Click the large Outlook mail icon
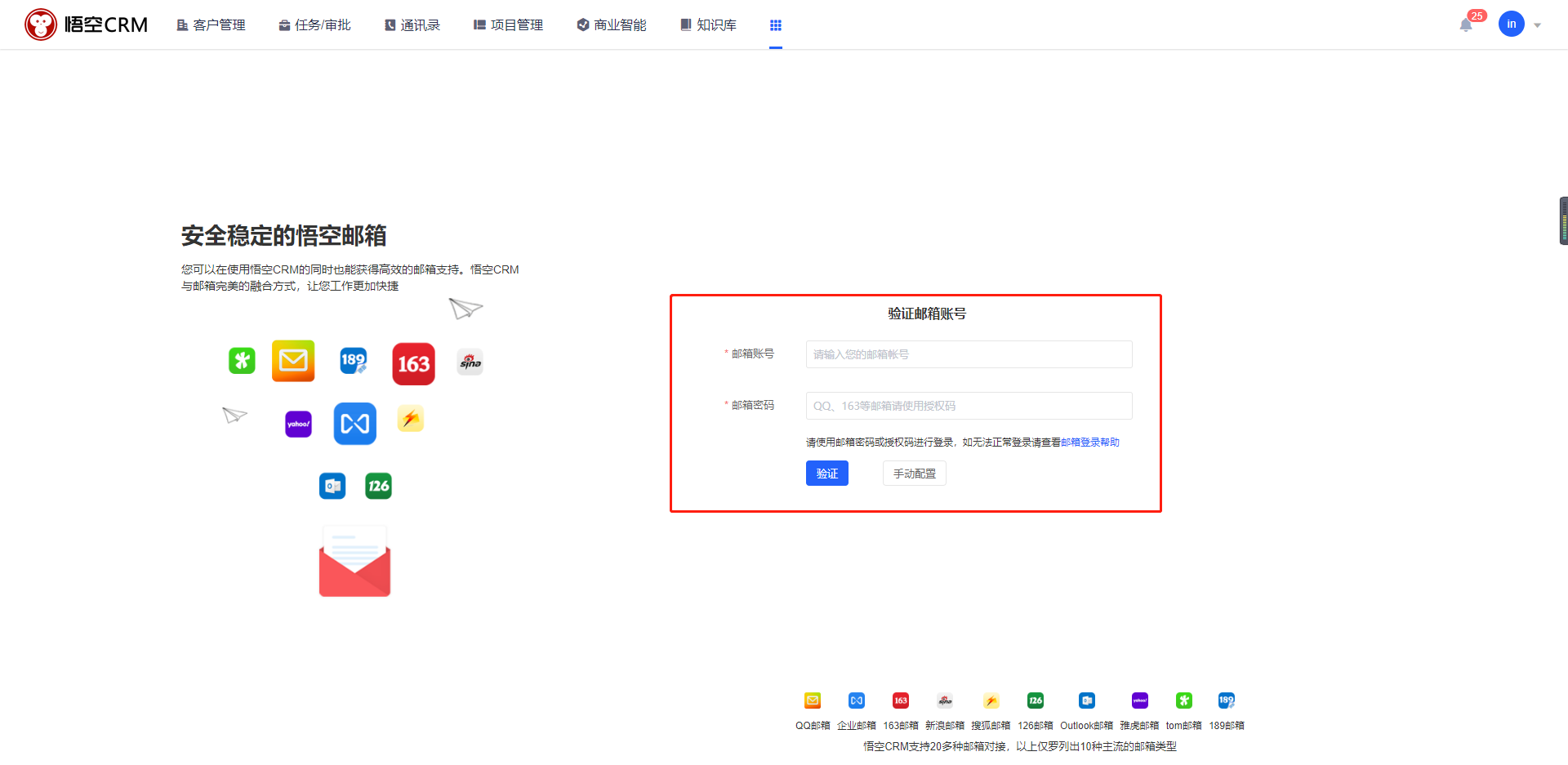The height and width of the screenshot is (765, 1568). pyautogui.click(x=332, y=486)
